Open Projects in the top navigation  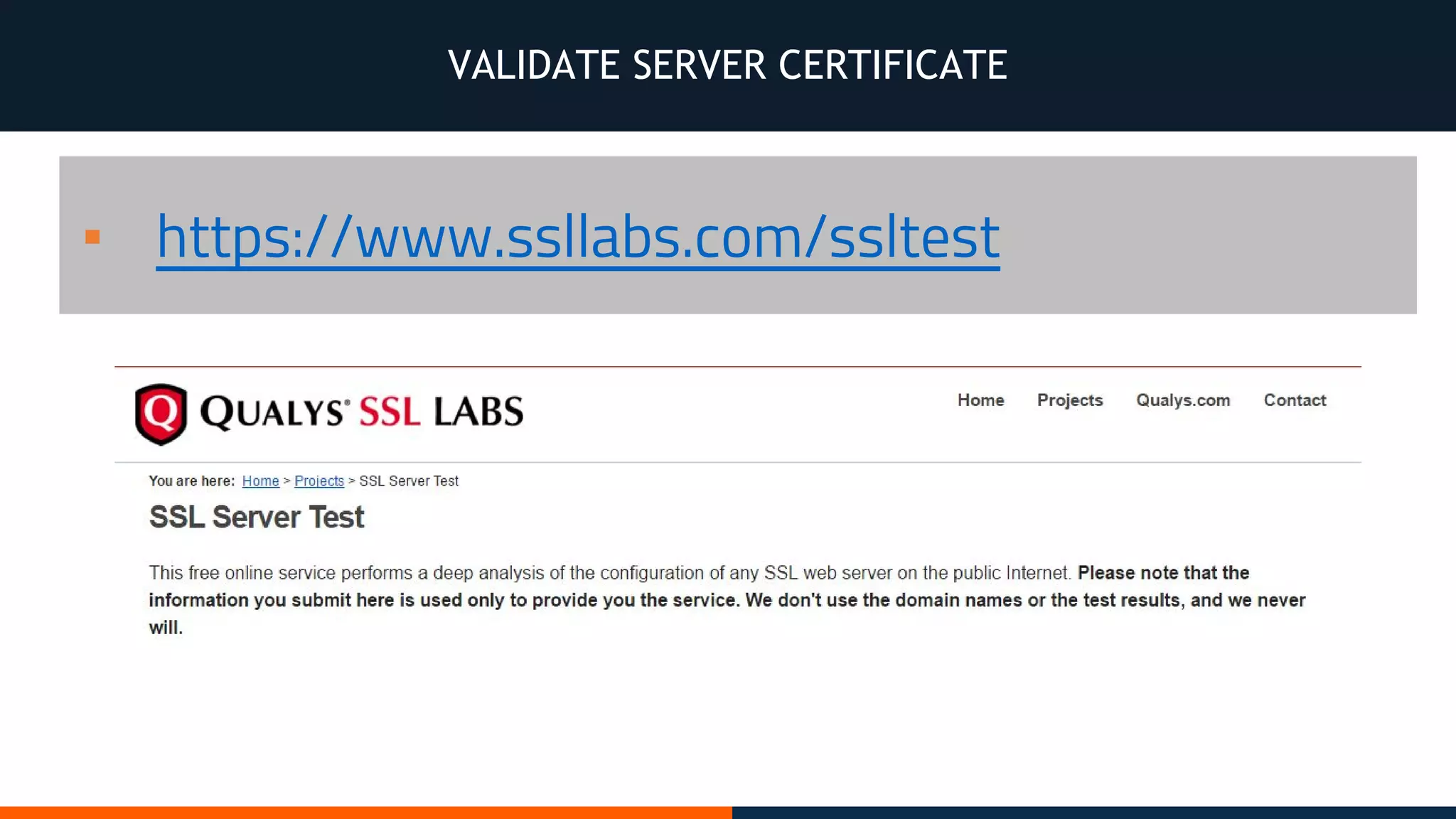1069,400
